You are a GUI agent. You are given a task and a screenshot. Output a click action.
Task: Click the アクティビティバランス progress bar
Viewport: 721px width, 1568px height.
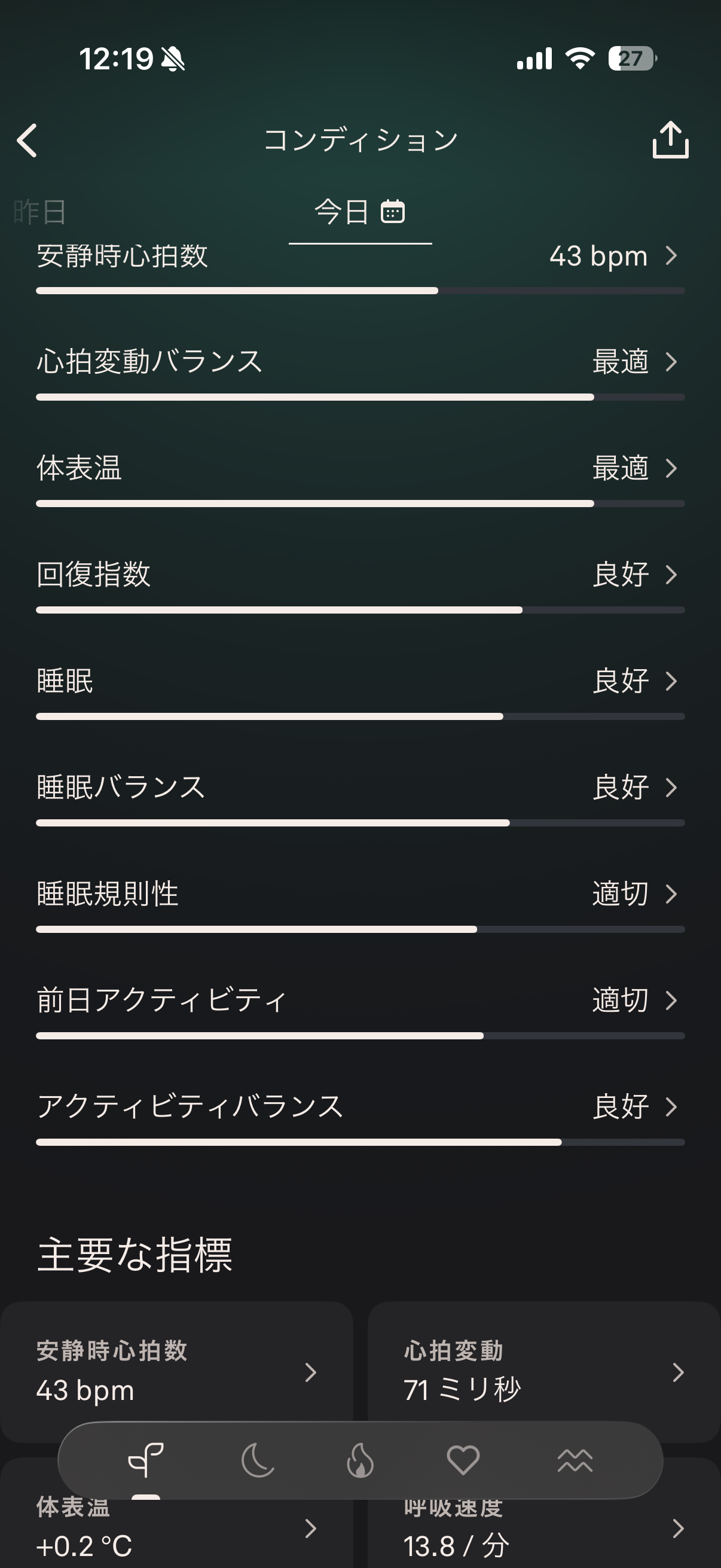360,1143
